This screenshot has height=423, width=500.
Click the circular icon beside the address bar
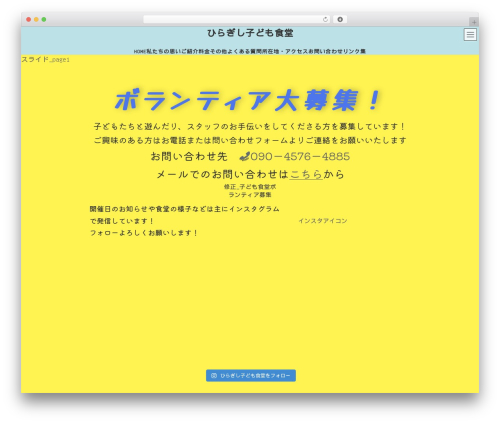click(340, 20)
